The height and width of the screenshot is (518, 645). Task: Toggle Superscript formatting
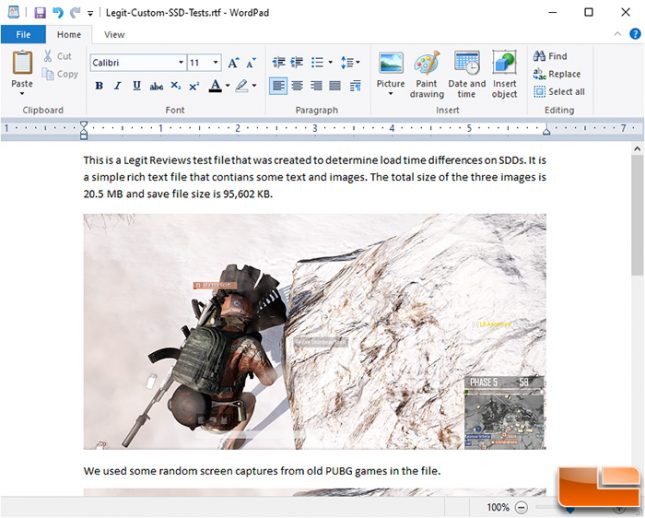pos(194,86)
